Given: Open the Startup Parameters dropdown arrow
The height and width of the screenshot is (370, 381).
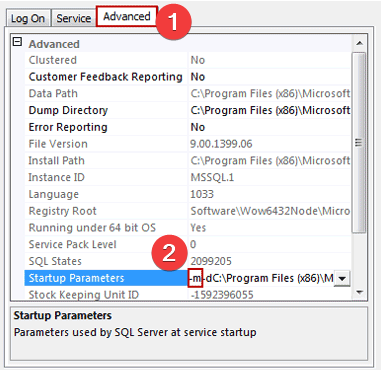Looking at the screenshot, I should (342, 279).
